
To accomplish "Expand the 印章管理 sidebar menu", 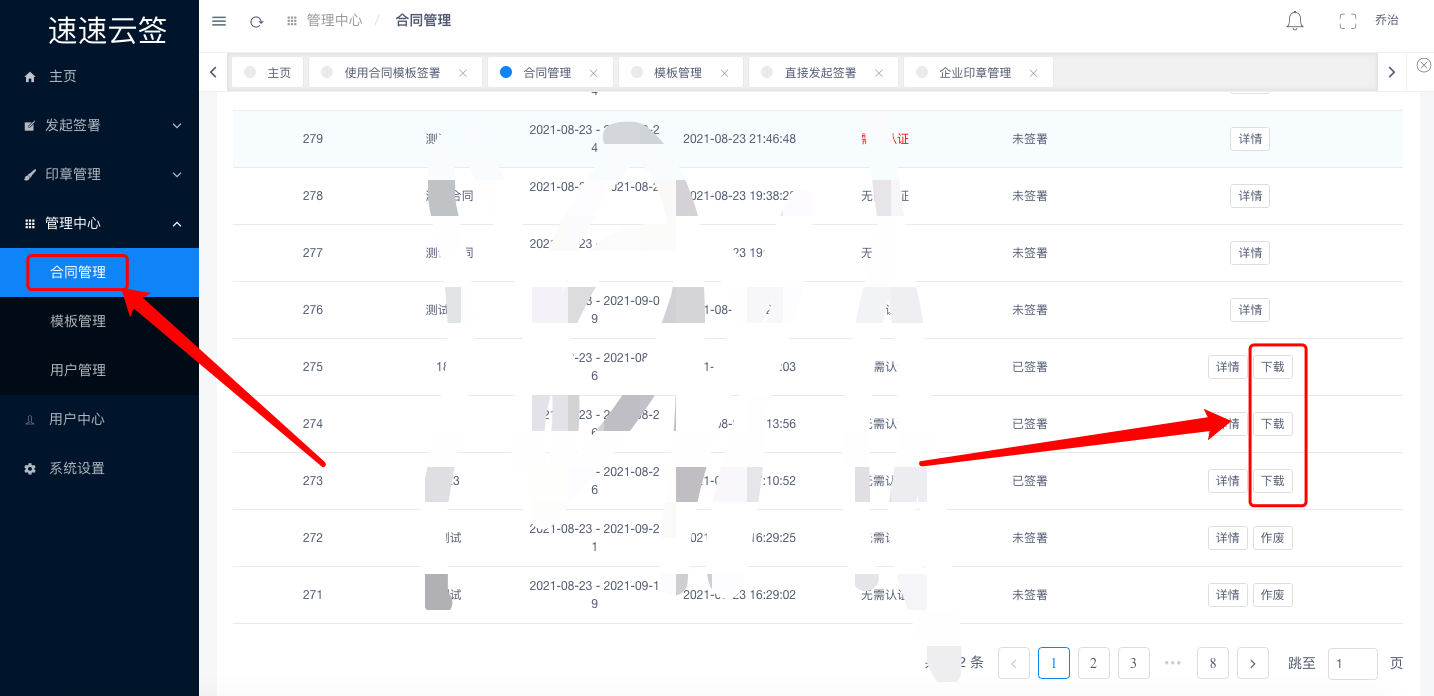I will (99, 174).
